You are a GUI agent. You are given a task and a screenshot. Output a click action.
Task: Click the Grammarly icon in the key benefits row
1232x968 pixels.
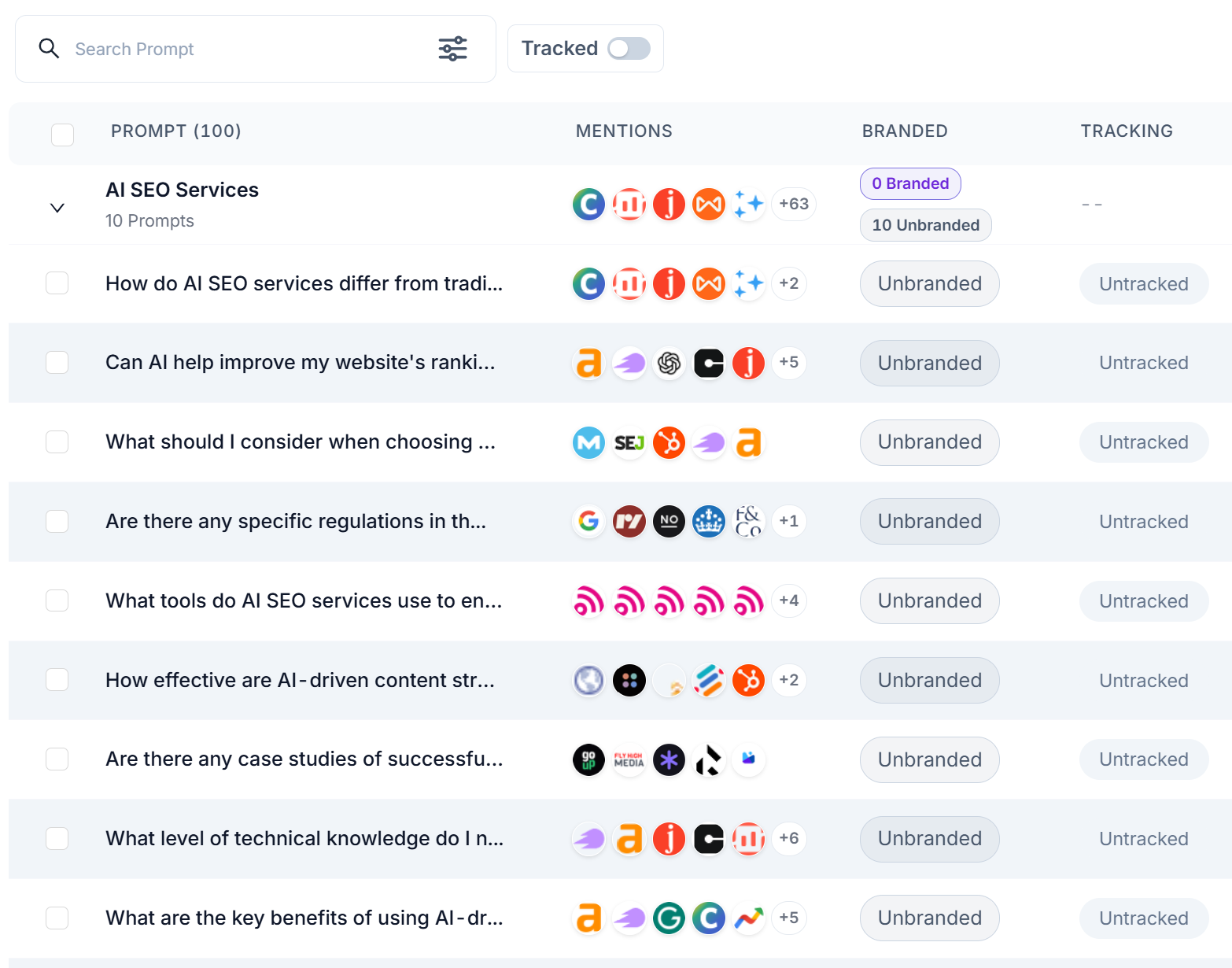[x=669, y=918]
